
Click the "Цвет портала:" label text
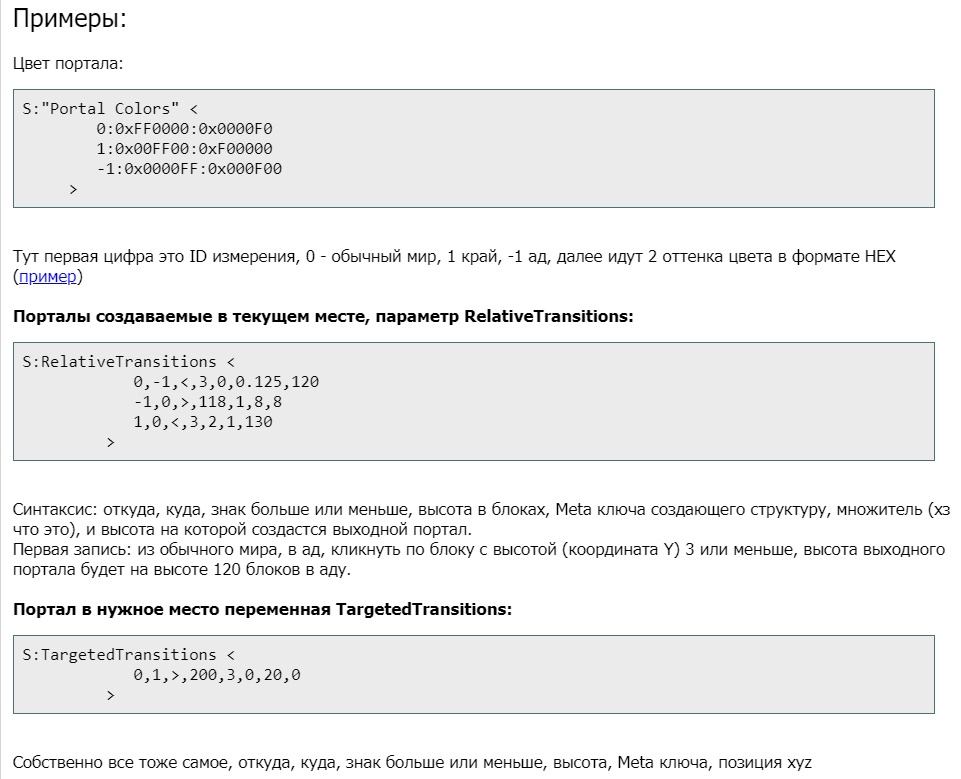(x=67, y=64)
